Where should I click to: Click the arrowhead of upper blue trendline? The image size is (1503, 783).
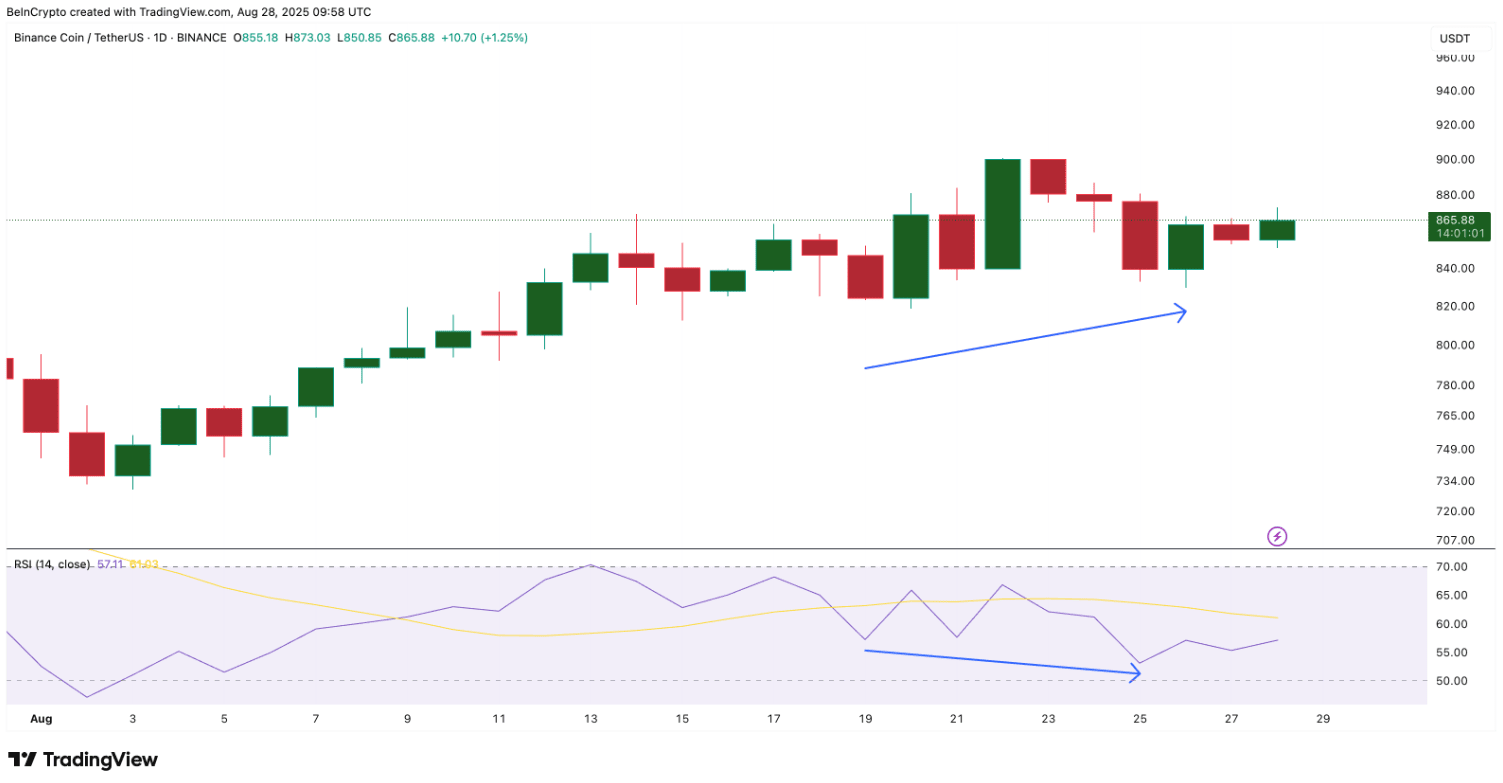(x=1180, y=313)
